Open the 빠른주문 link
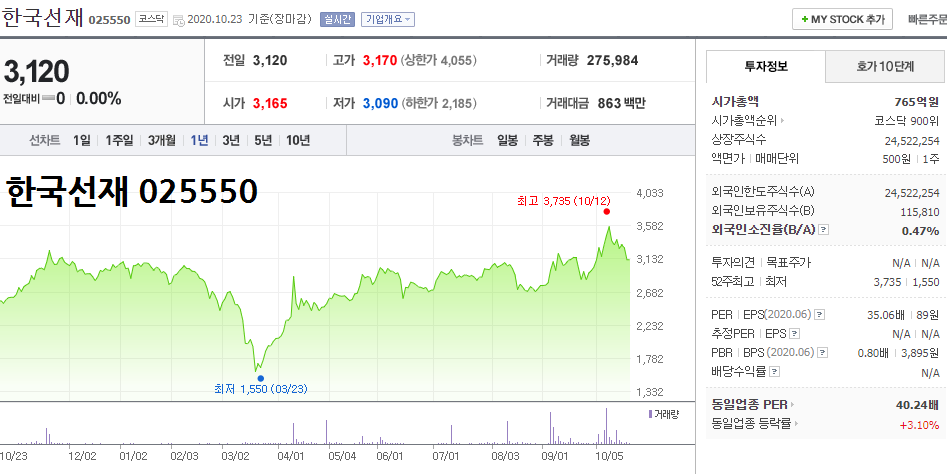The width and height of the screenshot is (947, 474). pos(928,19)
